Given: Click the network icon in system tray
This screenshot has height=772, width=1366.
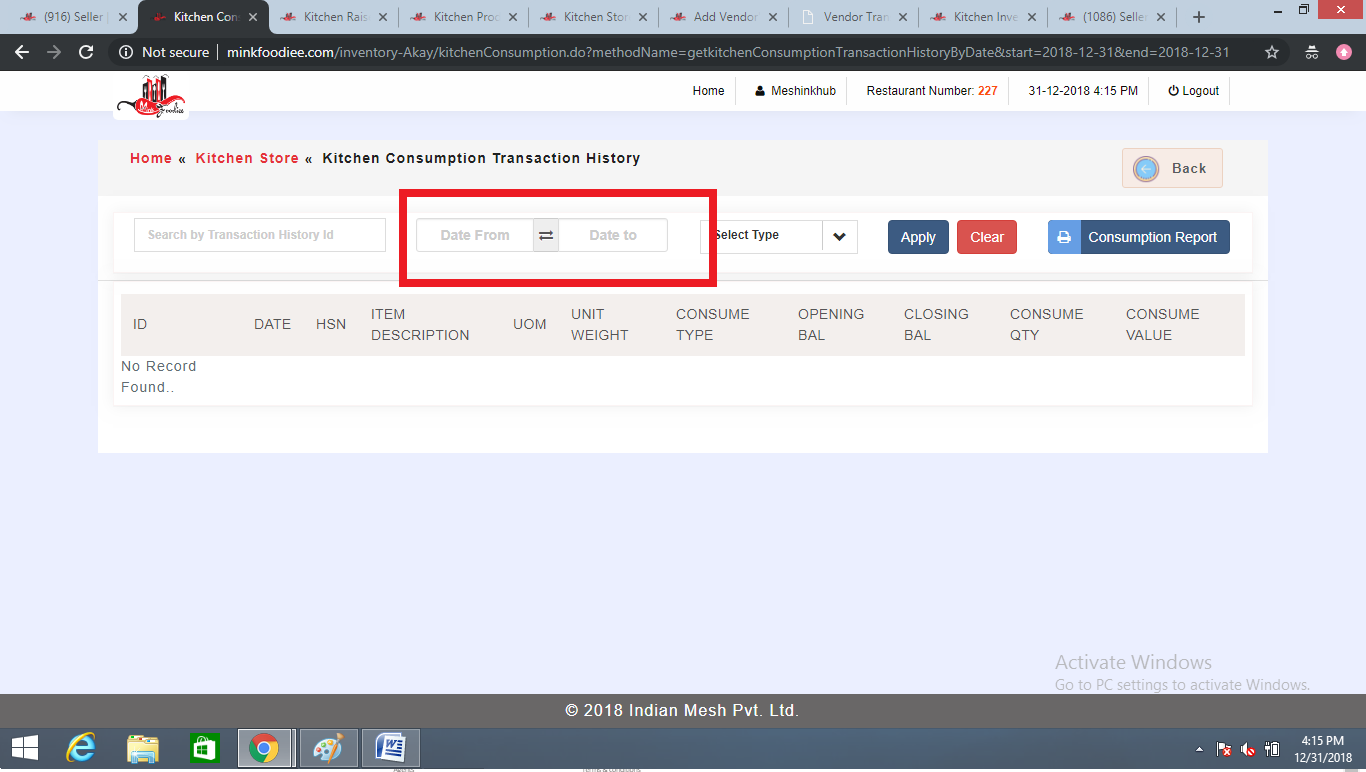Looking at the screenshot, I should pos(1272,749).
